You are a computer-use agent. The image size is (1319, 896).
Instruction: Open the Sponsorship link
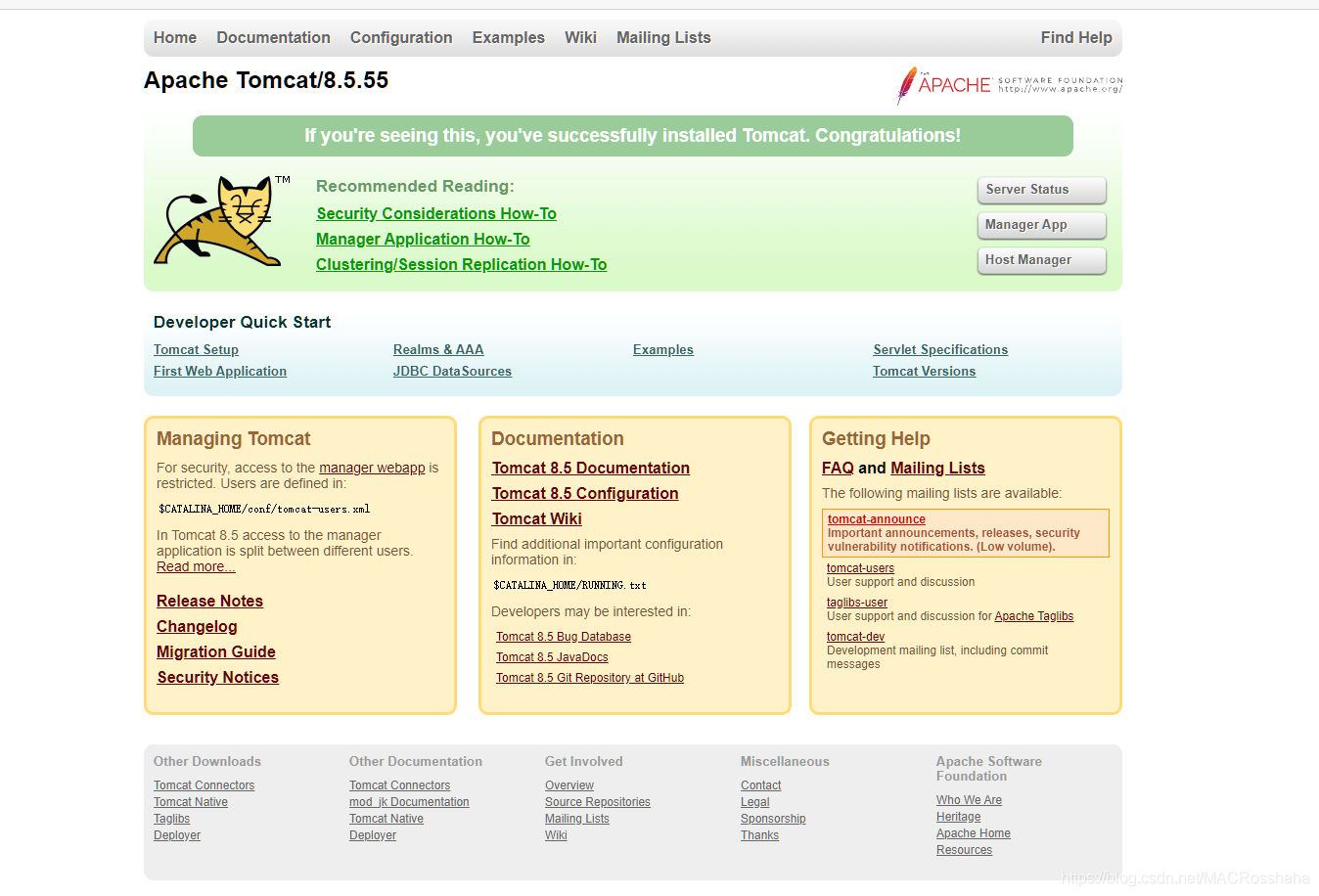coord(773,819)
